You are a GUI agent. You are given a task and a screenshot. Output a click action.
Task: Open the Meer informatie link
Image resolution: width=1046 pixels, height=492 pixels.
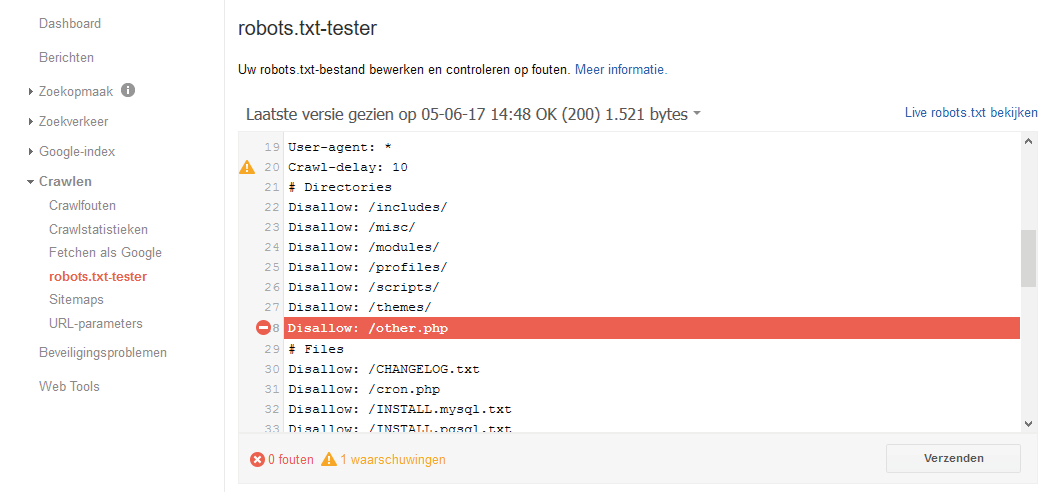tap(620, 70)
